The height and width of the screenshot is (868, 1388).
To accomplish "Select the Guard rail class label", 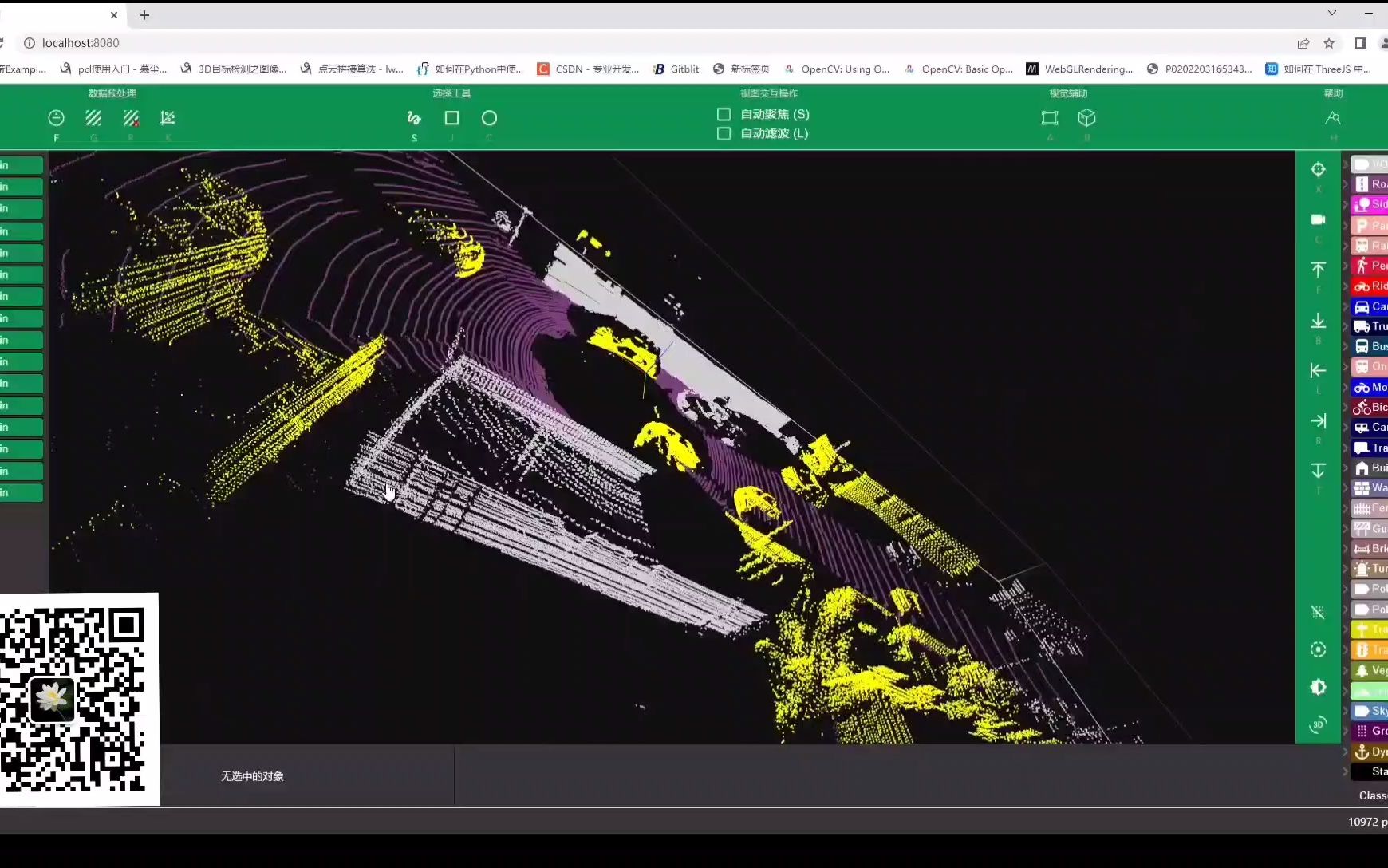I will [1370, 528].
